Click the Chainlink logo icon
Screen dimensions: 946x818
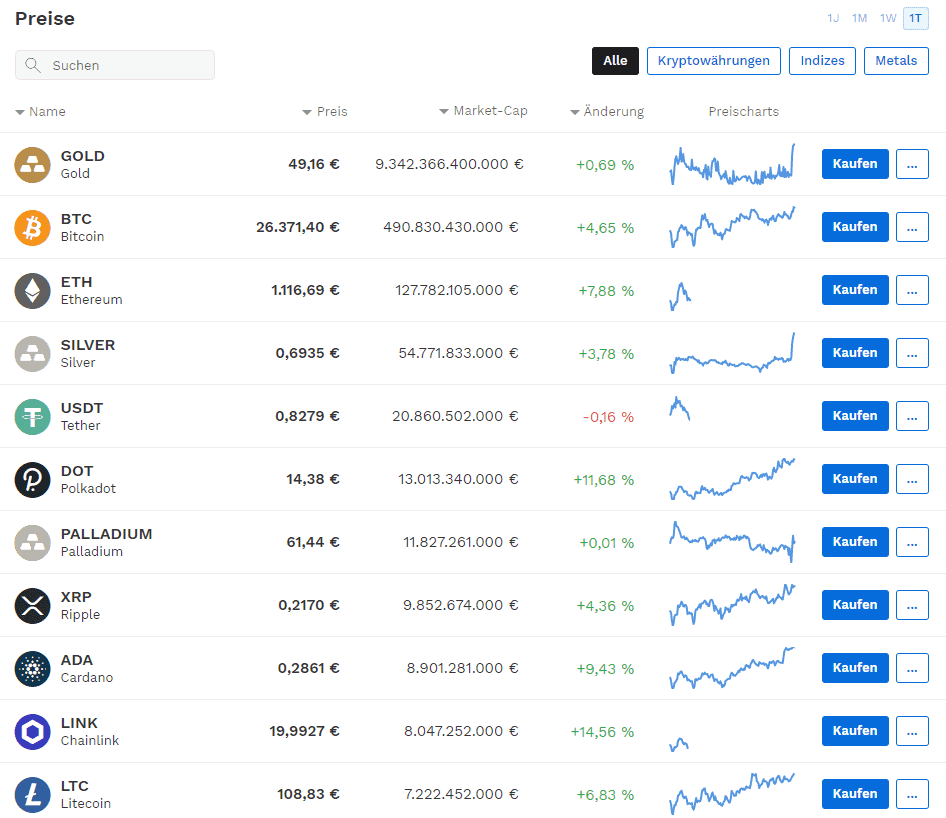click(33, 732)
